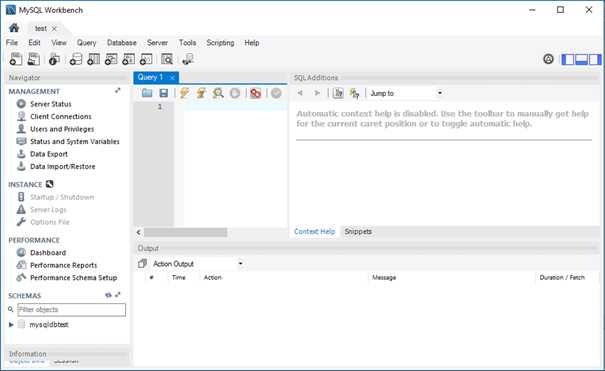Toggle bottom output panel visibility
The width and height of the screenshot is (605, 371).
tap(581, 59)
